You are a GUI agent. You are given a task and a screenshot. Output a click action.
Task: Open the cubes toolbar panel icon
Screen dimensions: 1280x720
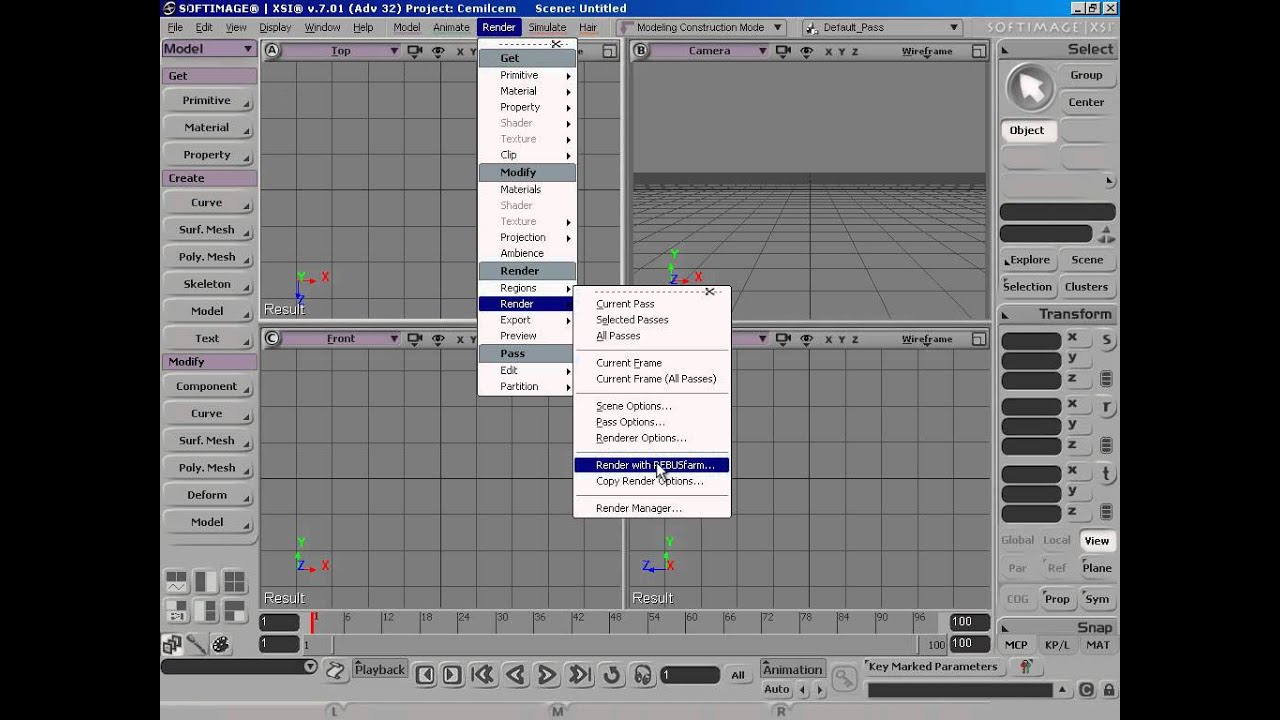coord(172,645)
